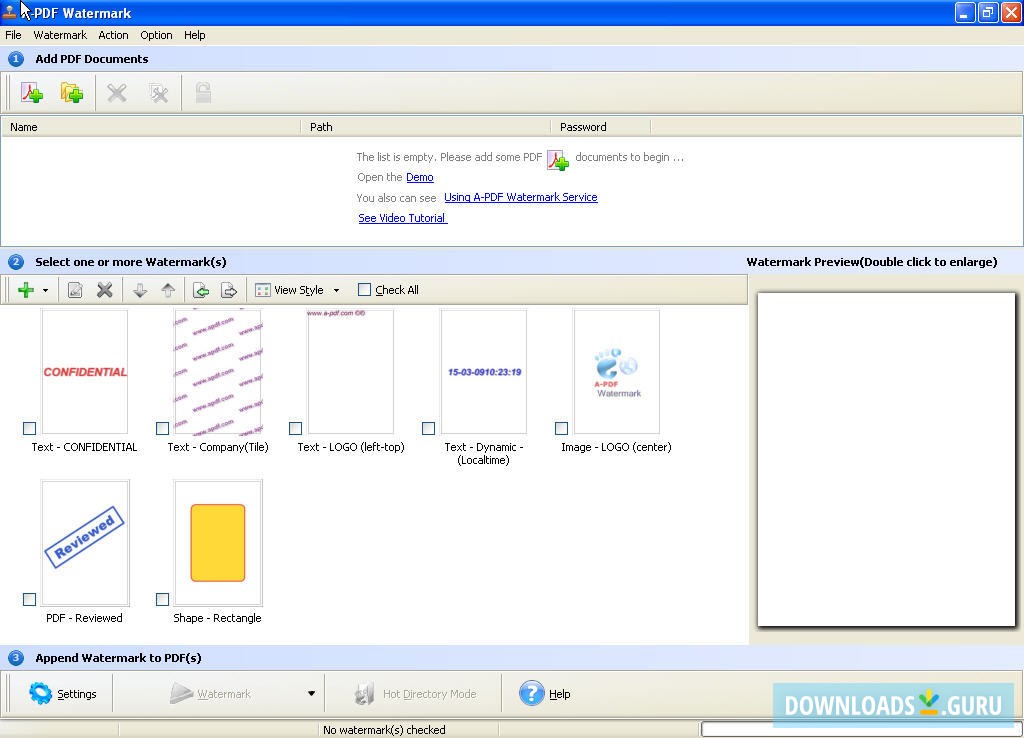Click the export watermark icon

pyautogui.click(x=229, y=290)
